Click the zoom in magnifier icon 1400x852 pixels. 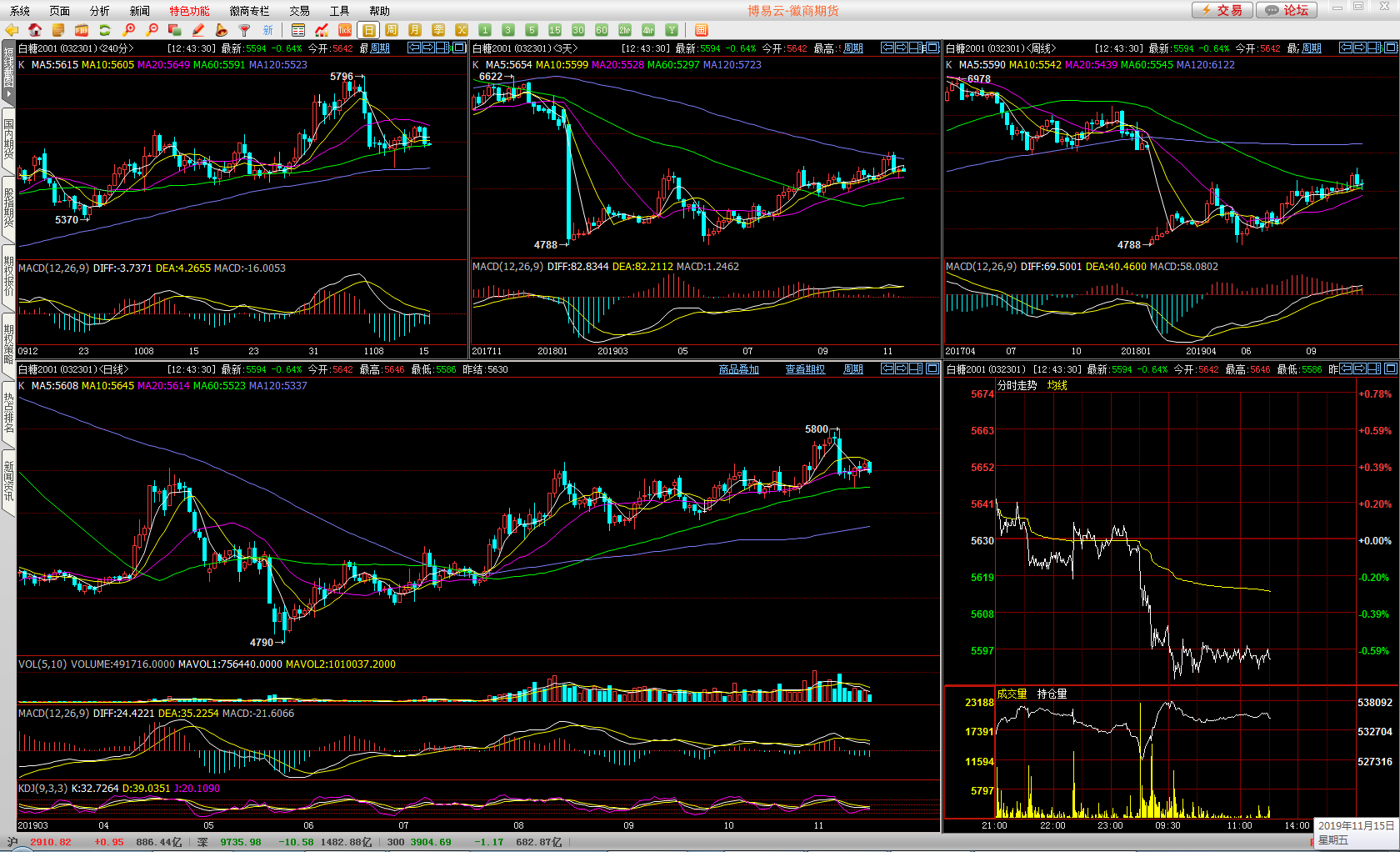pos(128,30)
